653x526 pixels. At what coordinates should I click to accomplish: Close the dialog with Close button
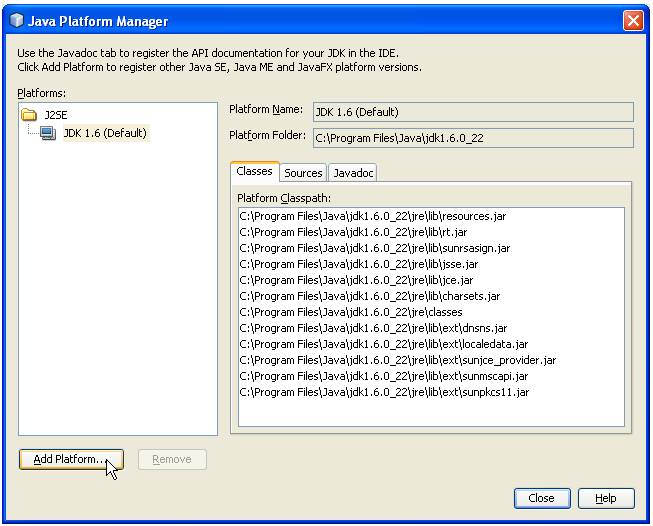point(542,498)
